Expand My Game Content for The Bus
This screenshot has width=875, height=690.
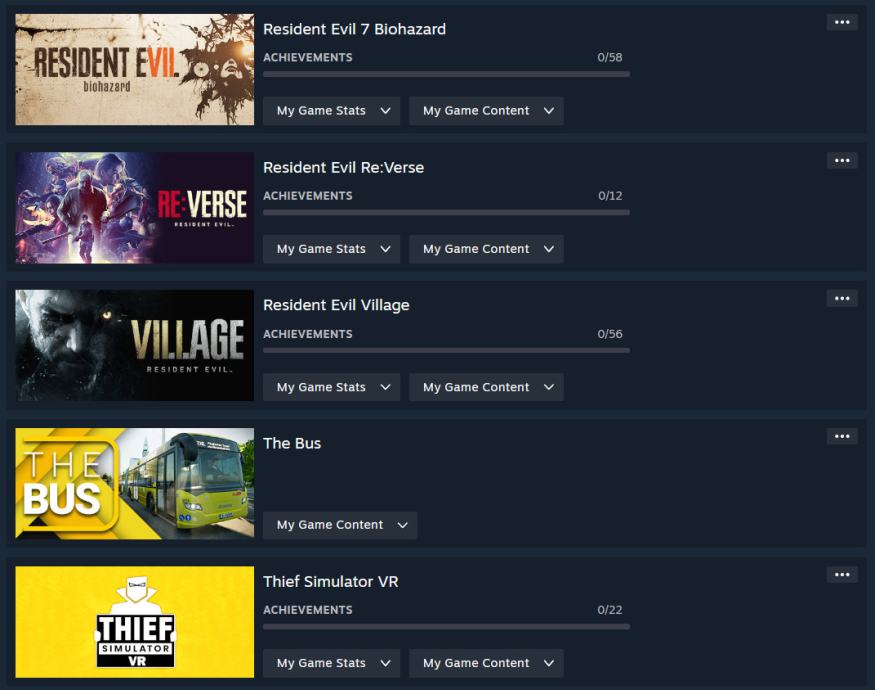point(340,525)
